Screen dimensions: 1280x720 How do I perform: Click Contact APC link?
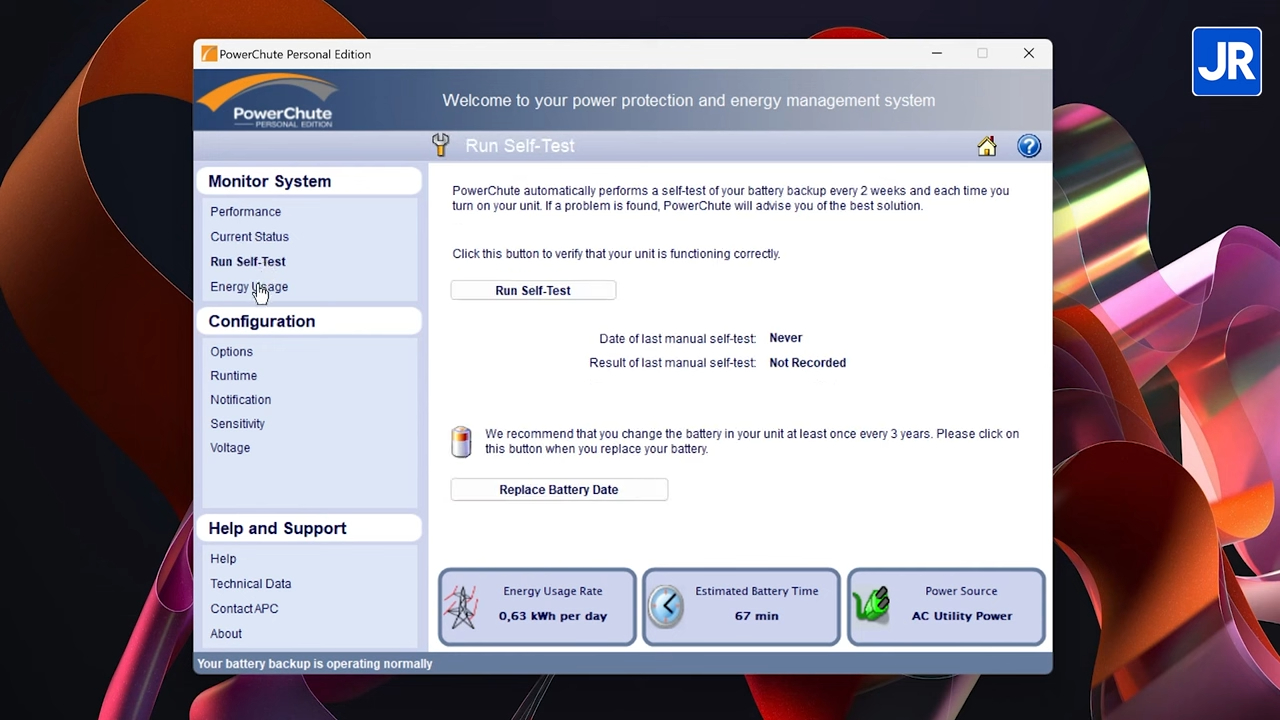(244, 609)
